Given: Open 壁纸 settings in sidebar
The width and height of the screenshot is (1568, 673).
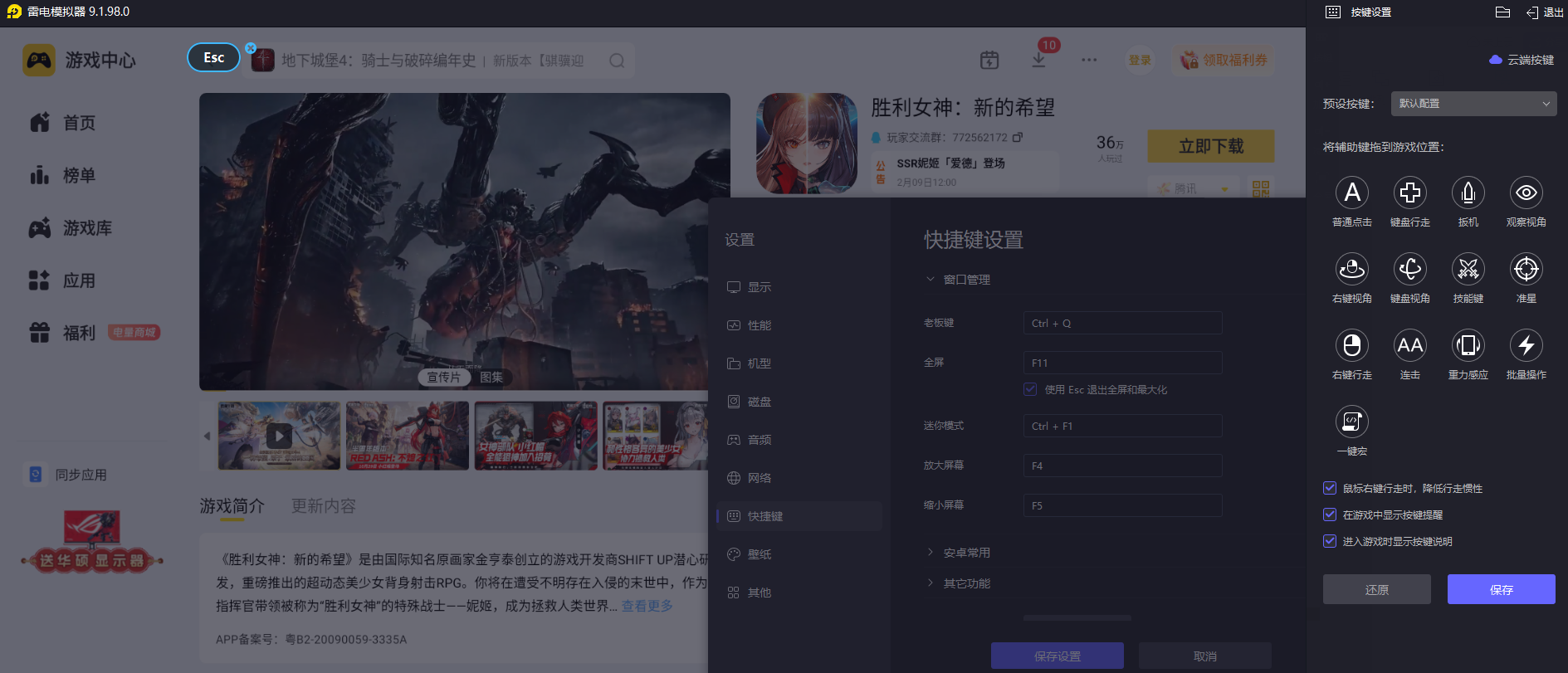Looking at the screenshot, I should 759,554.
